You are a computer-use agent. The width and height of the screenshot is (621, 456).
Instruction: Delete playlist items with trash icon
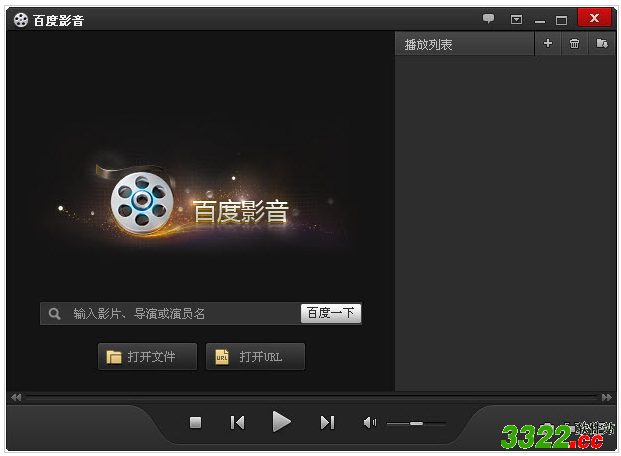[x=574, y=43]
